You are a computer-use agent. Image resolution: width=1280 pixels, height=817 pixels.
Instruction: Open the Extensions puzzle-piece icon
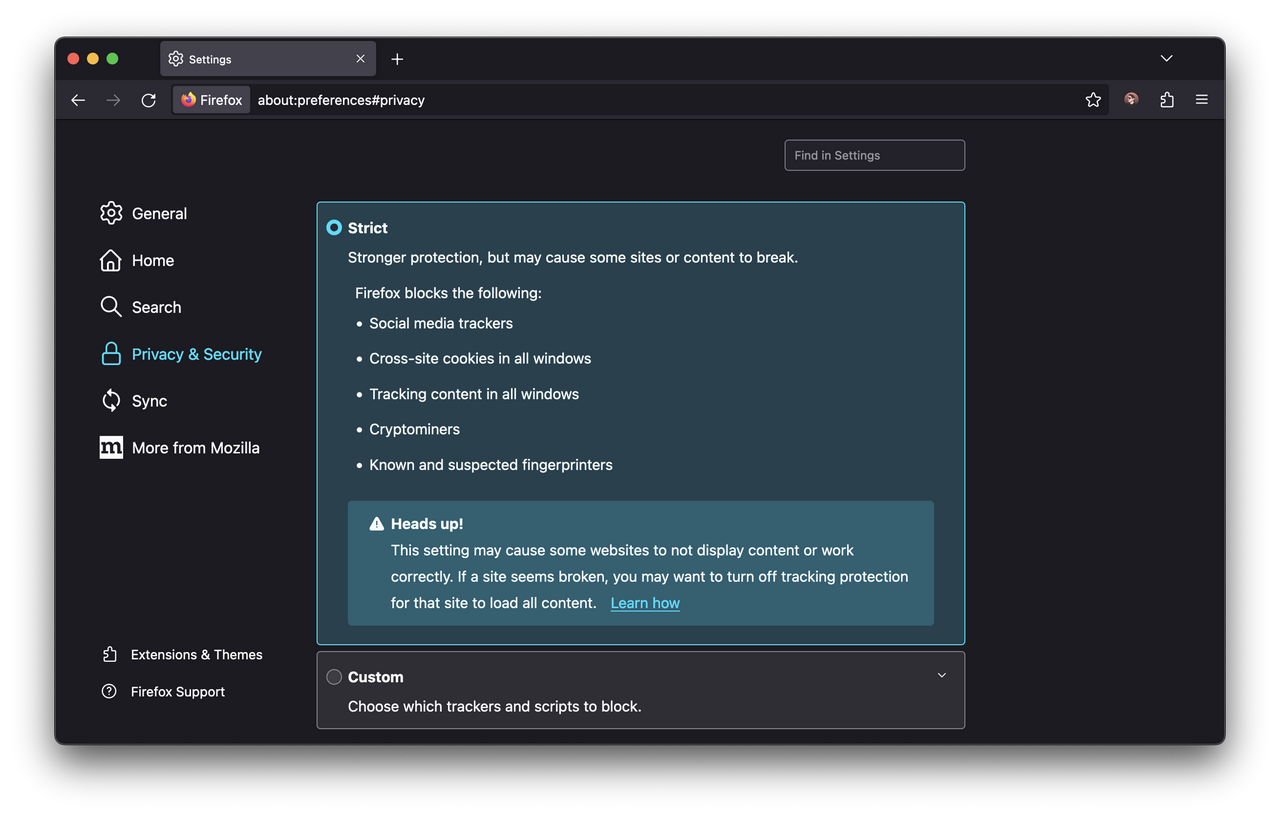coord(1166,100)
